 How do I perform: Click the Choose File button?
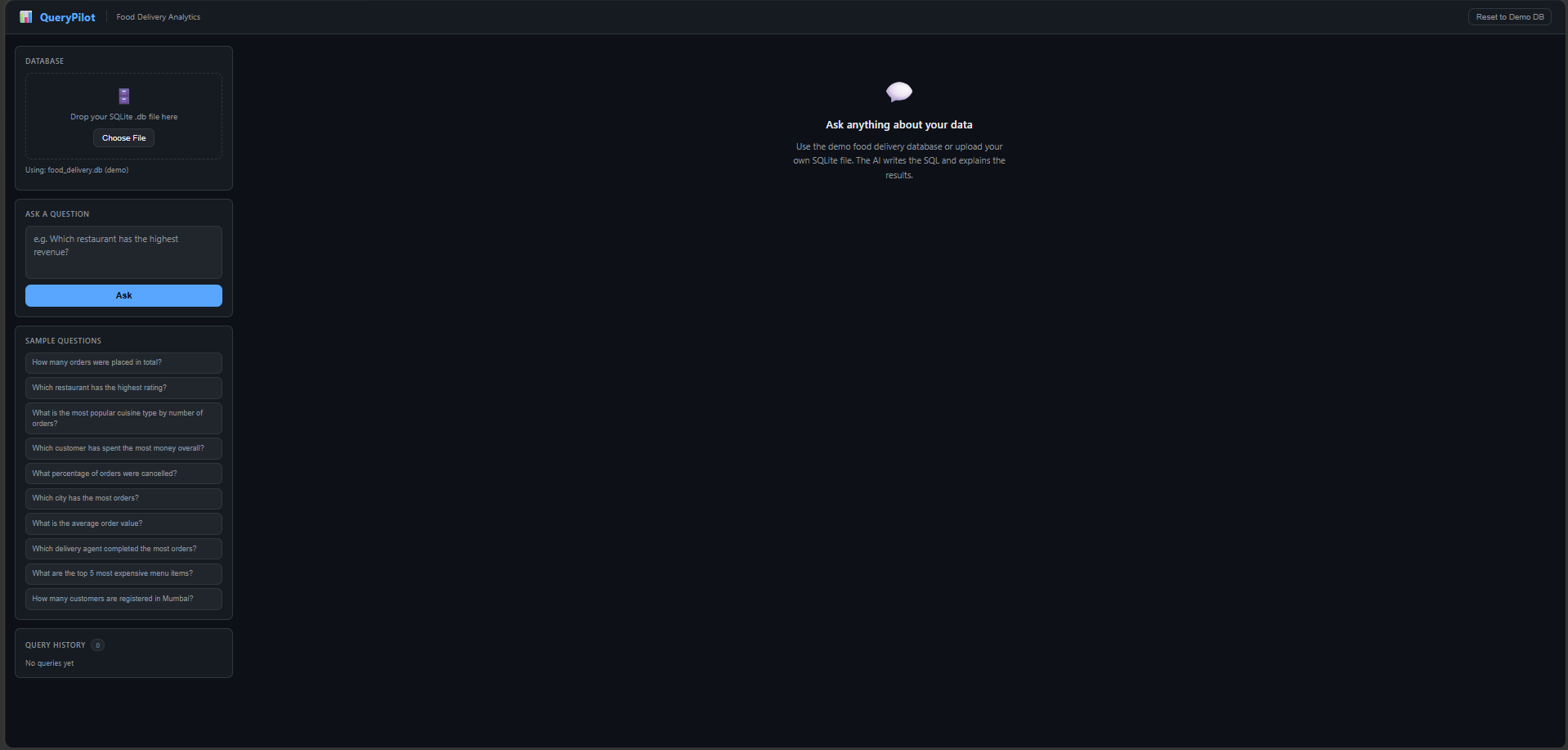[123, 138]
